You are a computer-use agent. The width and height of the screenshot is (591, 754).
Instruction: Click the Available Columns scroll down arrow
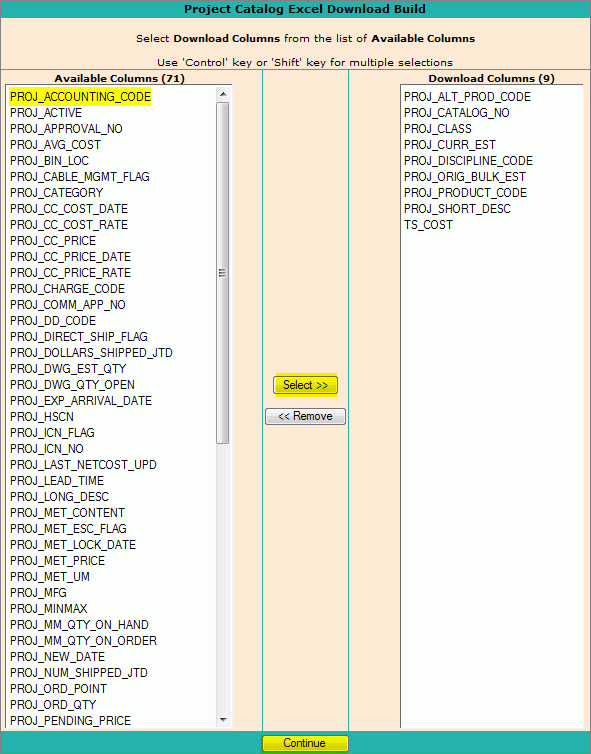(223, 720)
